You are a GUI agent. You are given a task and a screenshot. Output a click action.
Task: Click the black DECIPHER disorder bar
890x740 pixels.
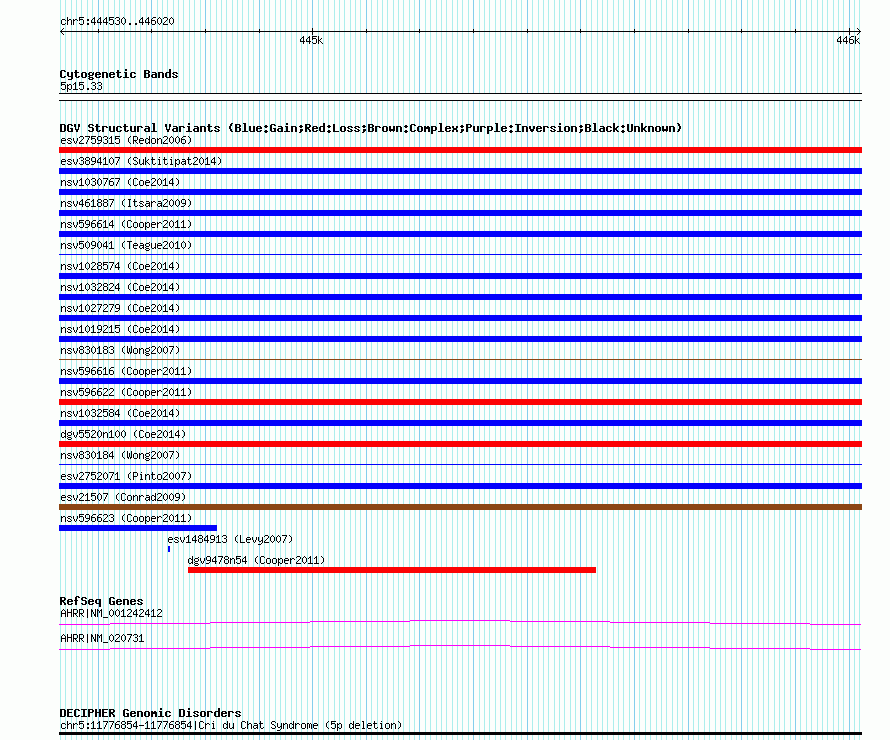tap(460, 734)
